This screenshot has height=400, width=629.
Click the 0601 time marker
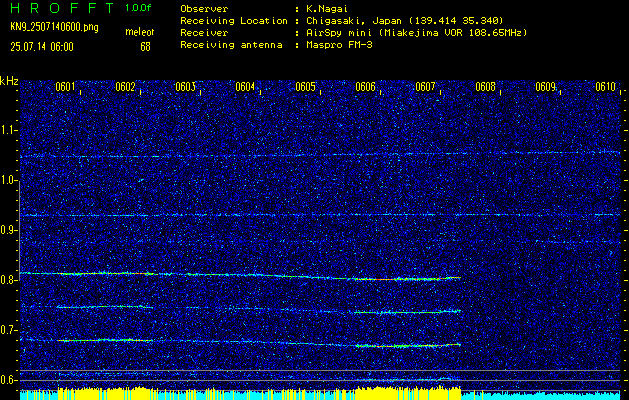pyautogui.click(x=65, y=87)
